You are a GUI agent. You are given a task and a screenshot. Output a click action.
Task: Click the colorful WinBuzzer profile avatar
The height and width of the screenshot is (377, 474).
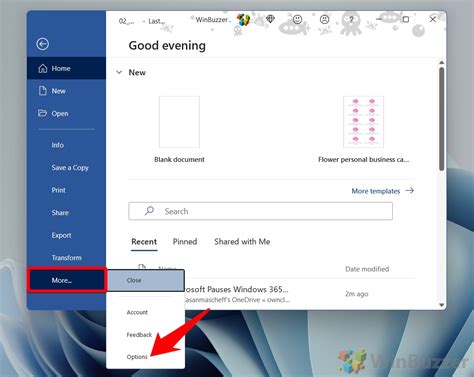[243, 20]
